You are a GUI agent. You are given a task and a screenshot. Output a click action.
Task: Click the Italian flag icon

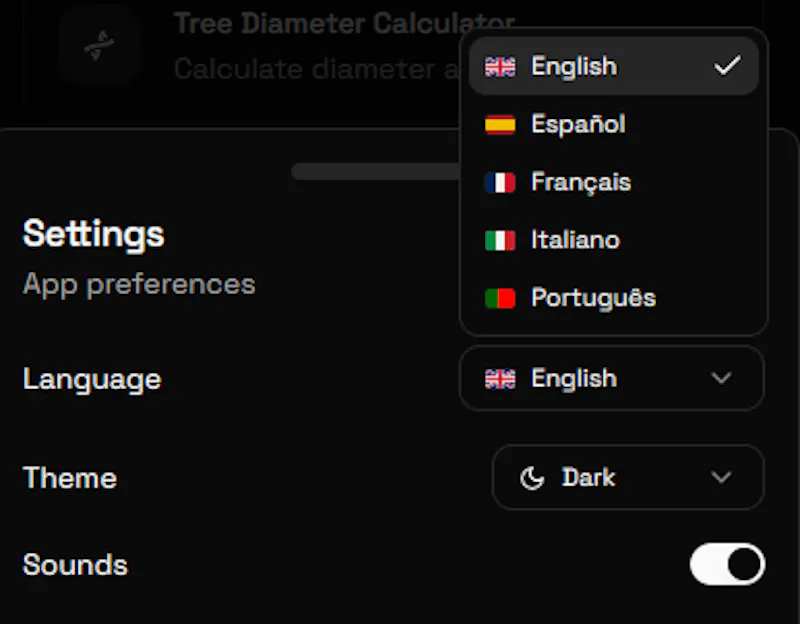(500, 240)
